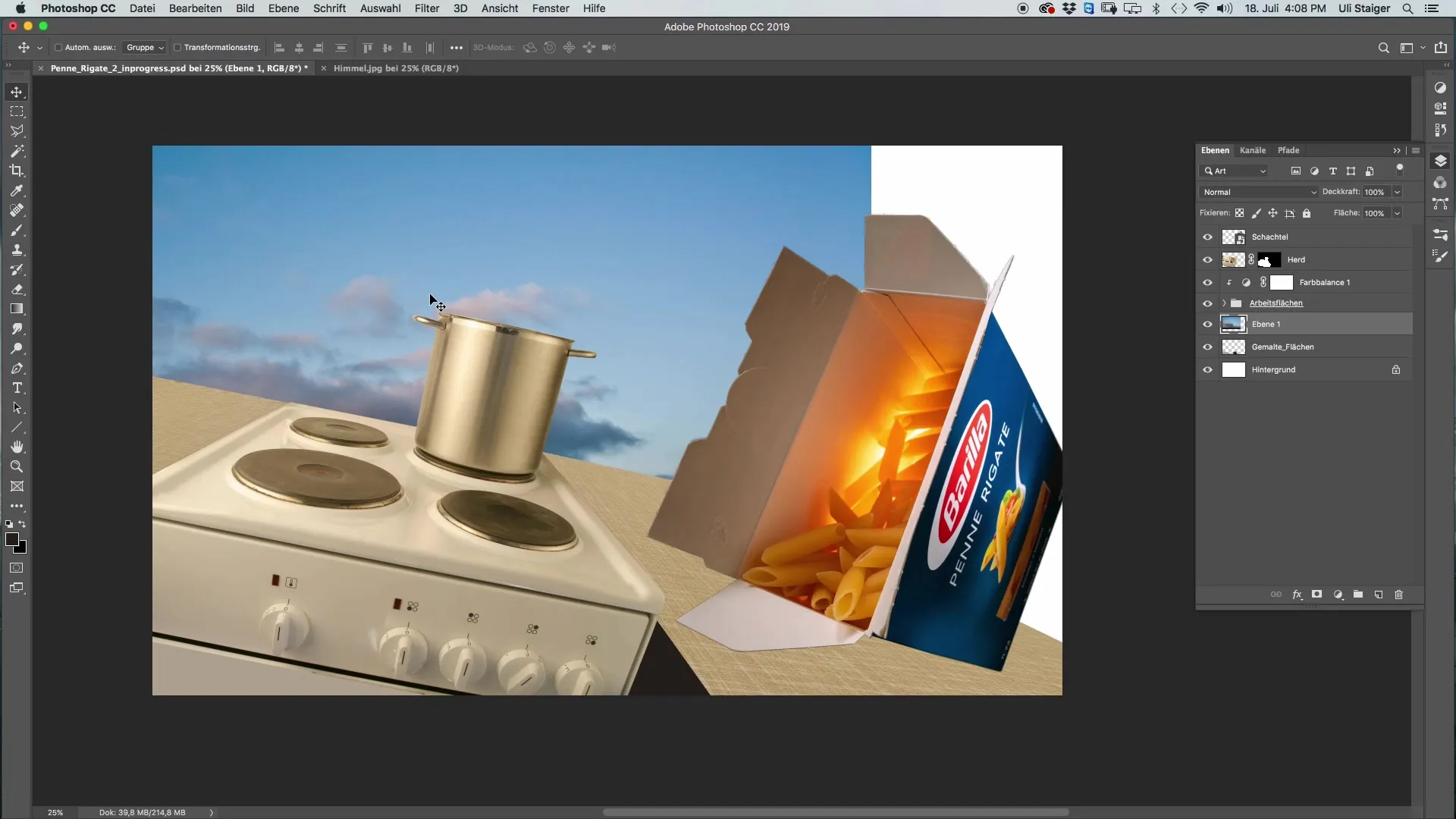Select the Move tool
The height and width of the screenshot is (819, 1456).
(x=17, y=92)
